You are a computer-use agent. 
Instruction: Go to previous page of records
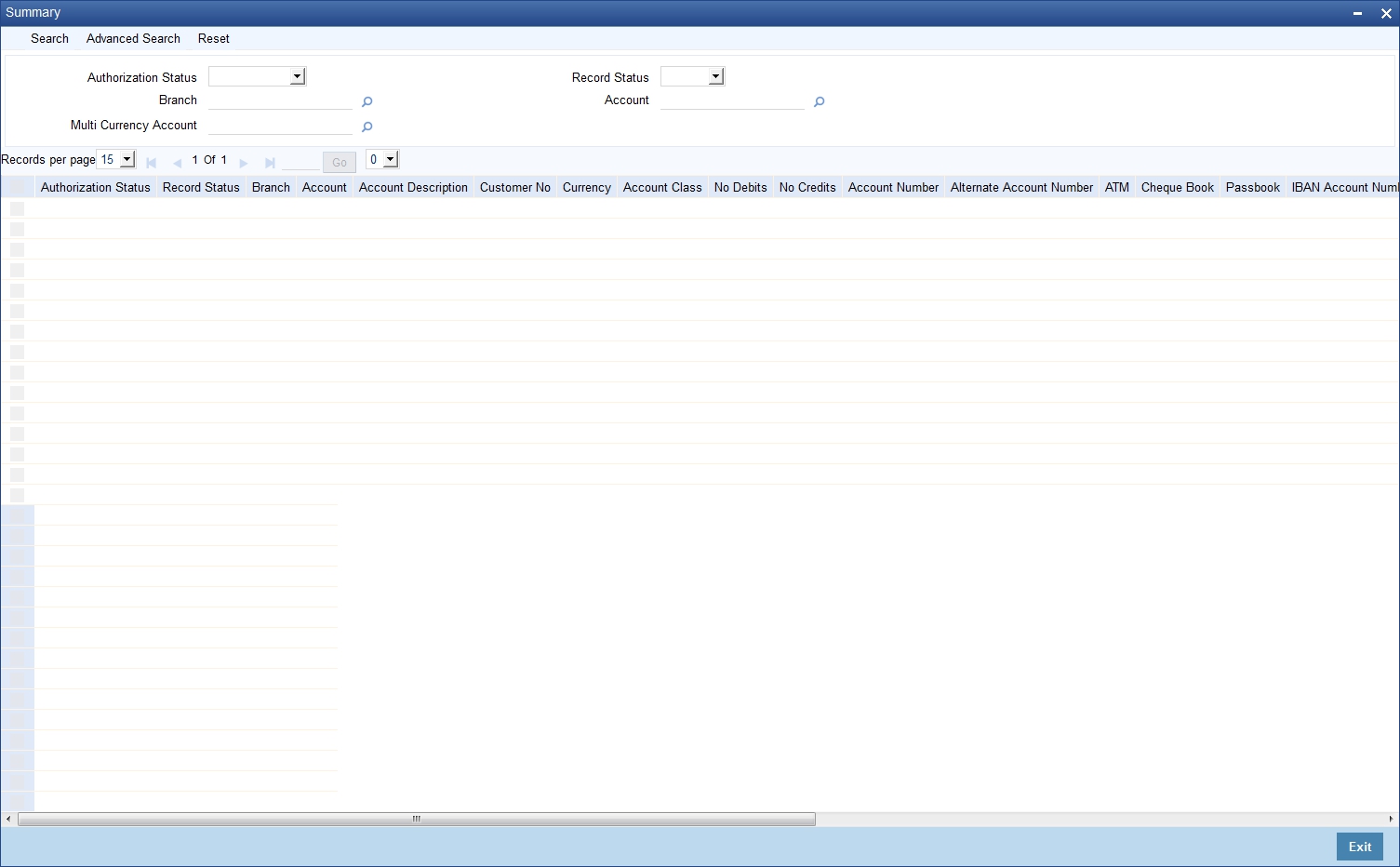point(177,162)
